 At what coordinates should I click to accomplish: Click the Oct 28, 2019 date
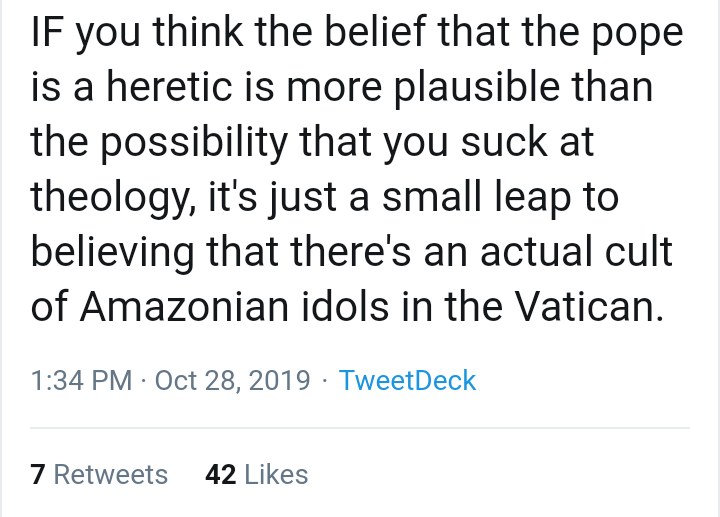pyautogui.click(x=232, y=380)
